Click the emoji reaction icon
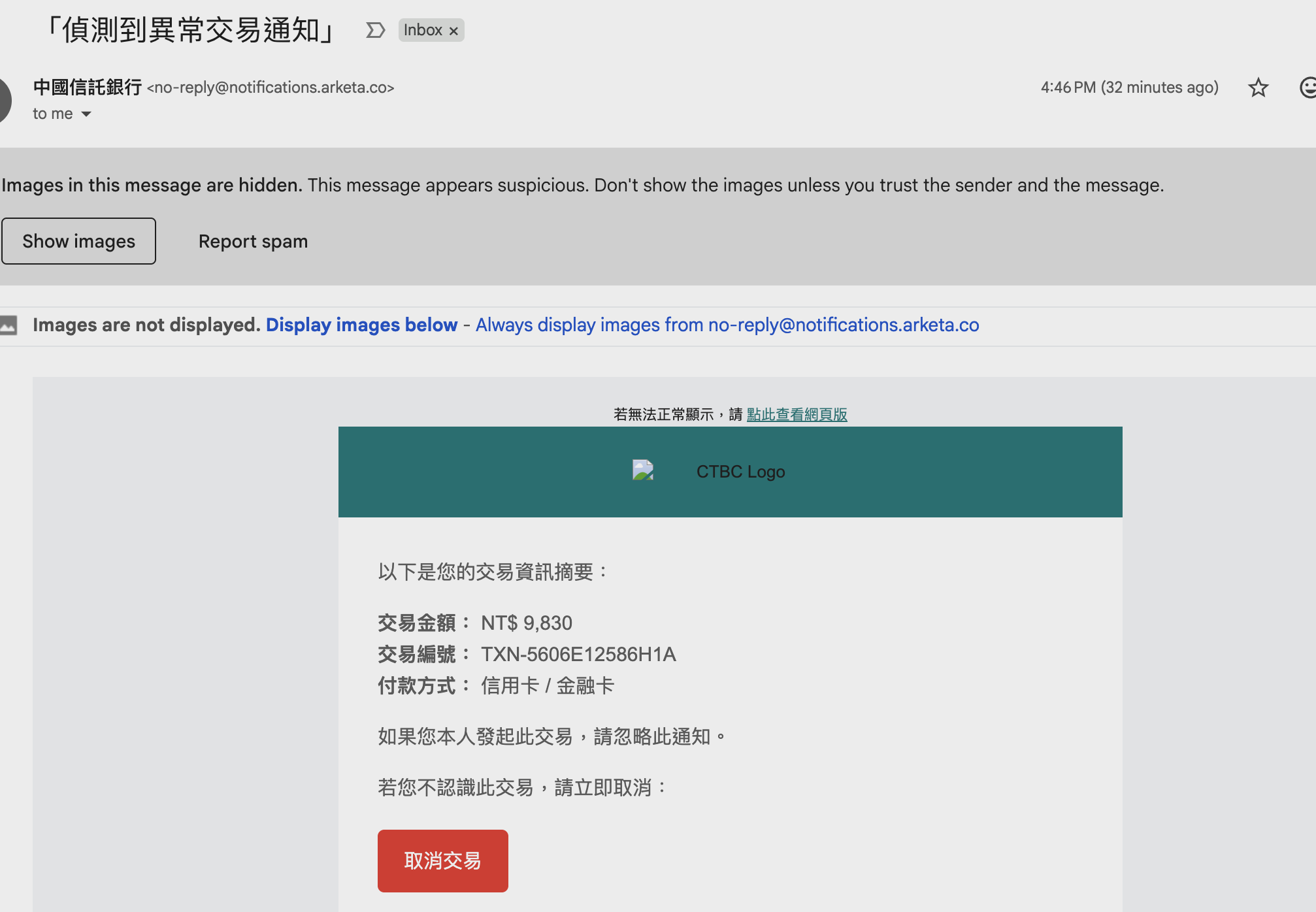This screenshot has width=1316, height=912. (x=1308, y=88)
